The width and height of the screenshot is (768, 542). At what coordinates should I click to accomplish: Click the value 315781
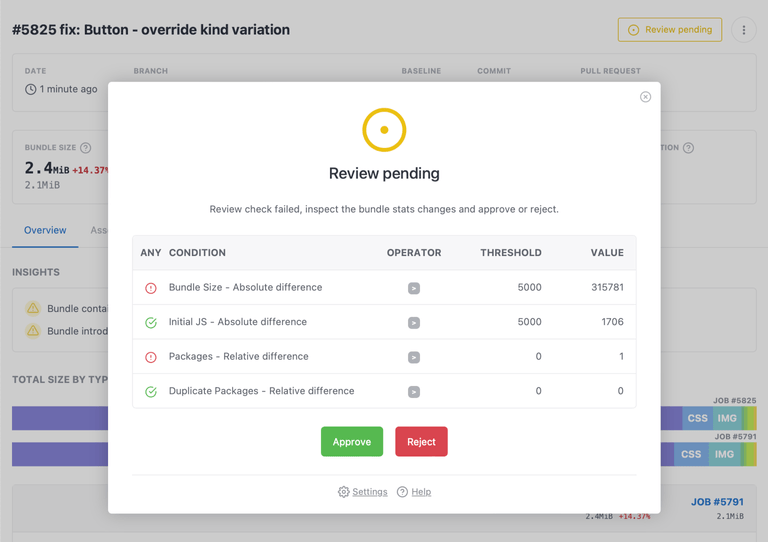(607, 287)
